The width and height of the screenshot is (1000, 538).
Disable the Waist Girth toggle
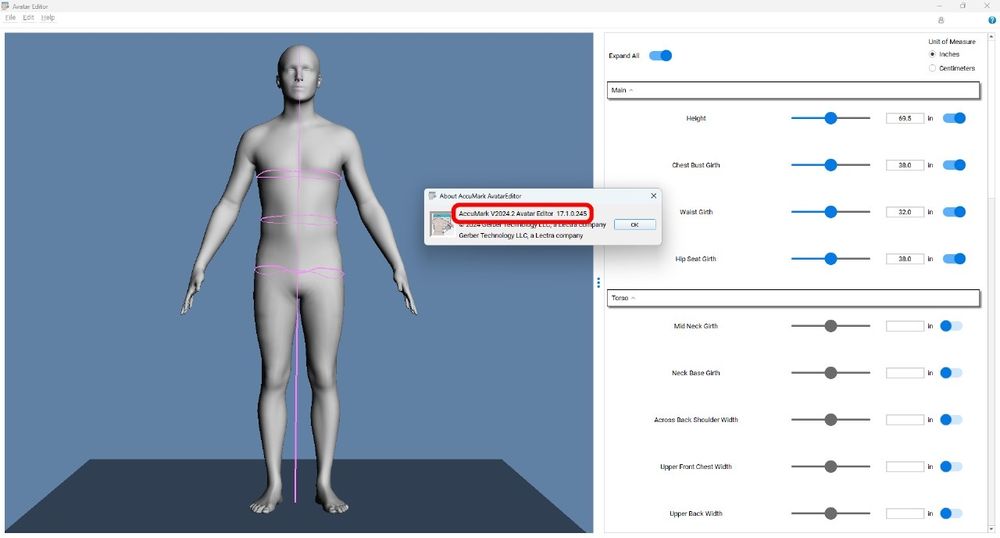[x=954, y=212]
